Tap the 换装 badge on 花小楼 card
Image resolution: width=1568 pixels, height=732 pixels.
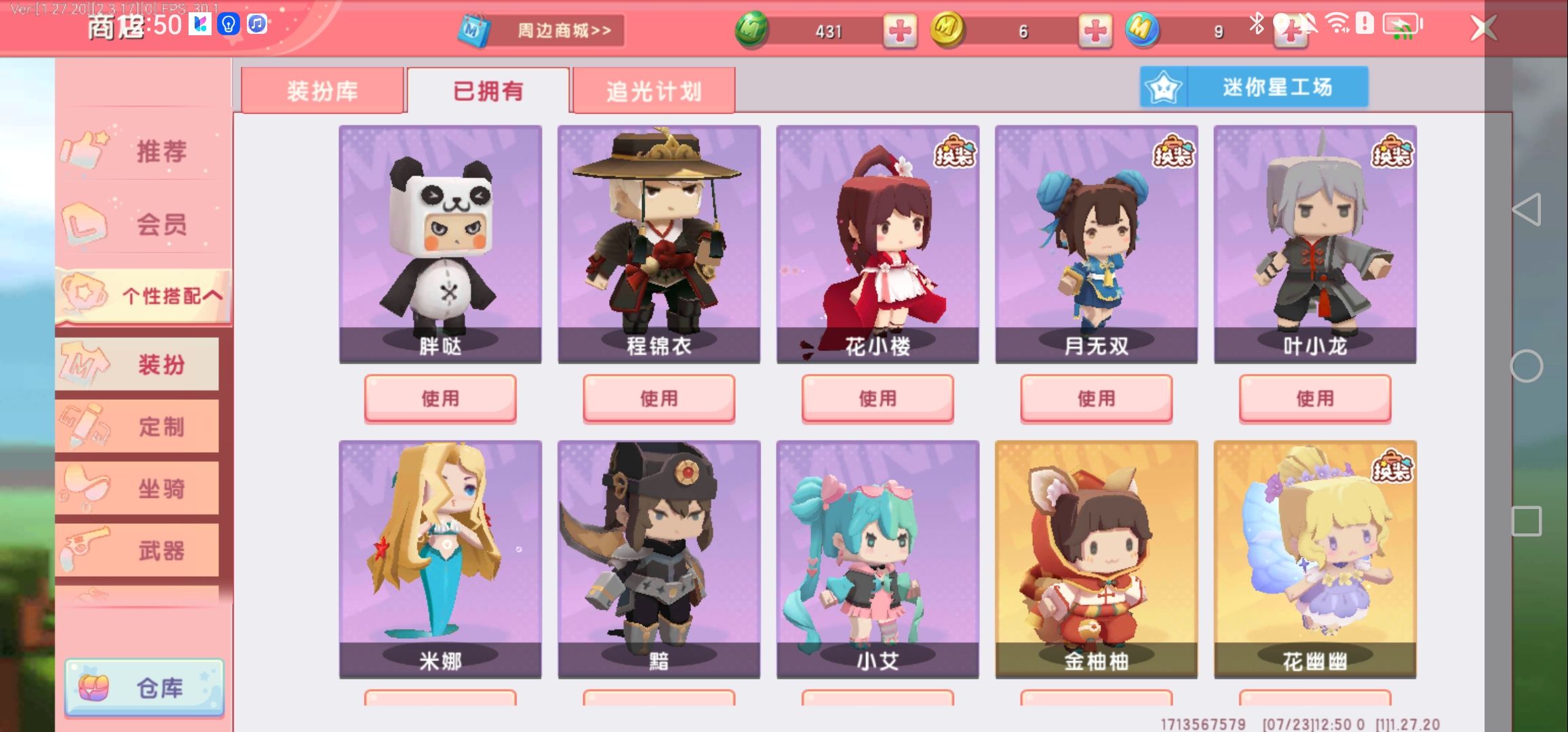click(x=955, y=151)
